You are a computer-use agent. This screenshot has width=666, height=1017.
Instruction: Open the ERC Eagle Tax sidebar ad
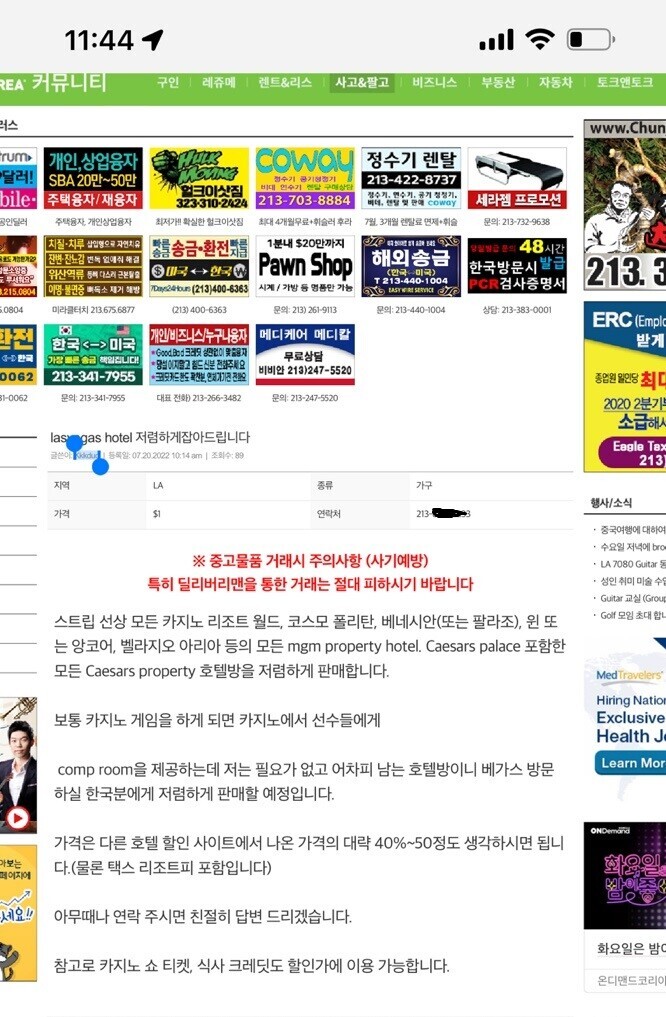(624, 386)
